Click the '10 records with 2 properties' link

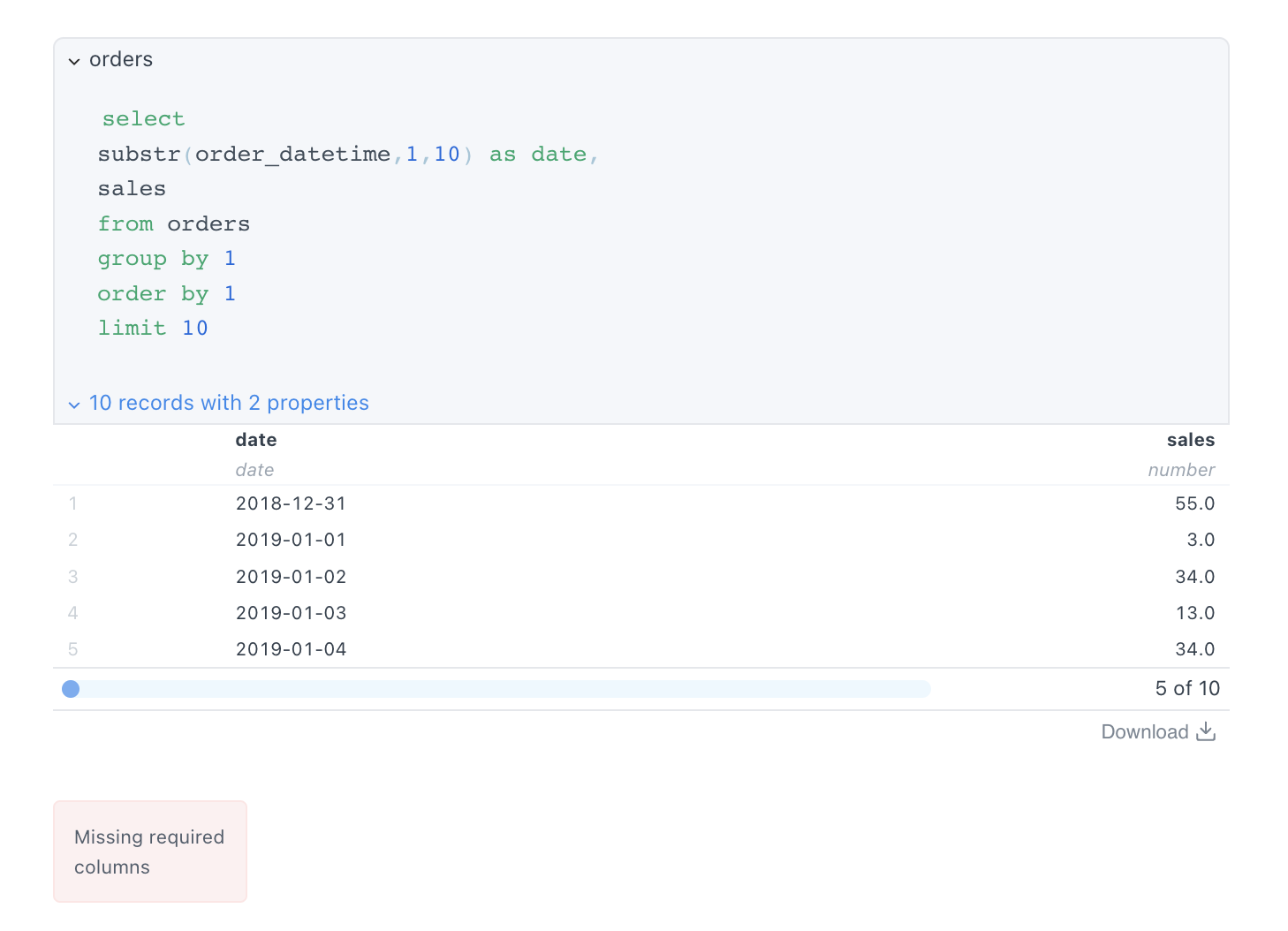[x=229, y=403]
